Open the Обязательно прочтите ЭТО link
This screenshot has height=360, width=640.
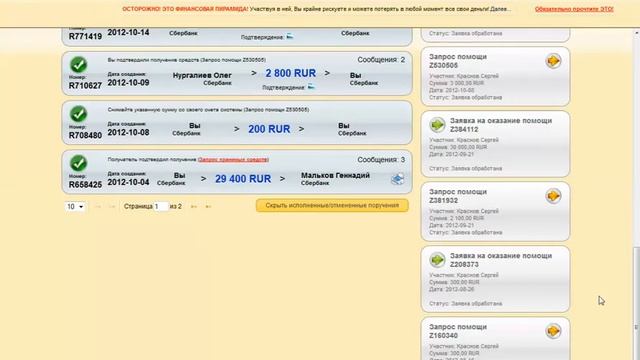point(574,9)
